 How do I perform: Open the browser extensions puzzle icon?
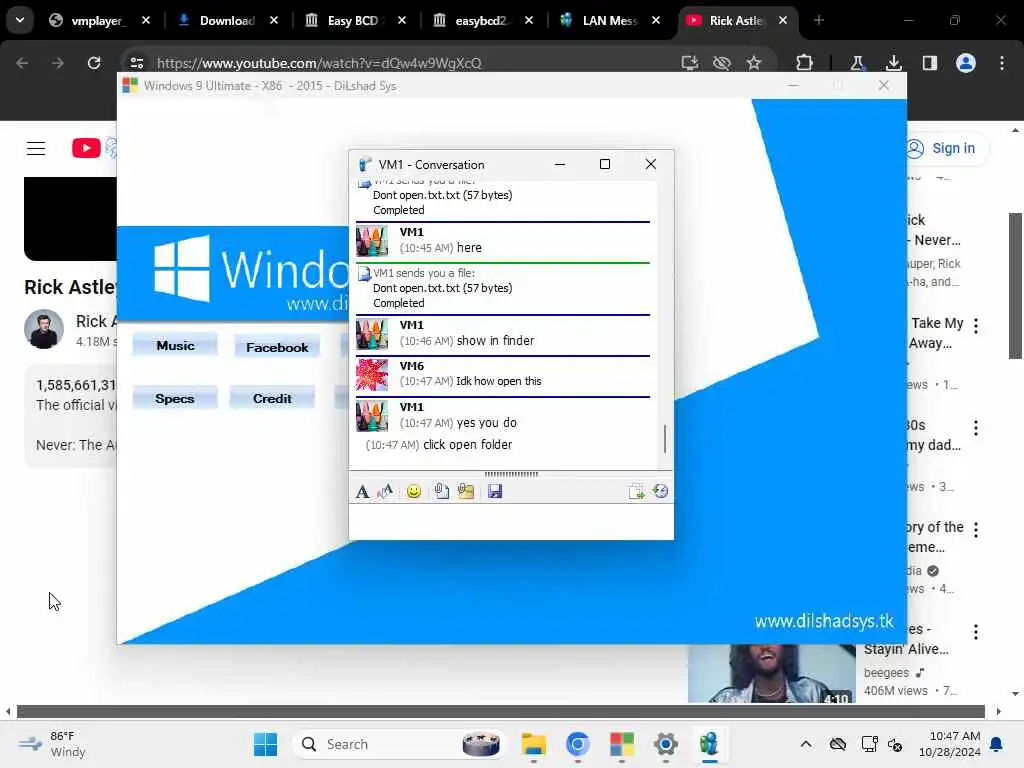click(x=805, y=63)
